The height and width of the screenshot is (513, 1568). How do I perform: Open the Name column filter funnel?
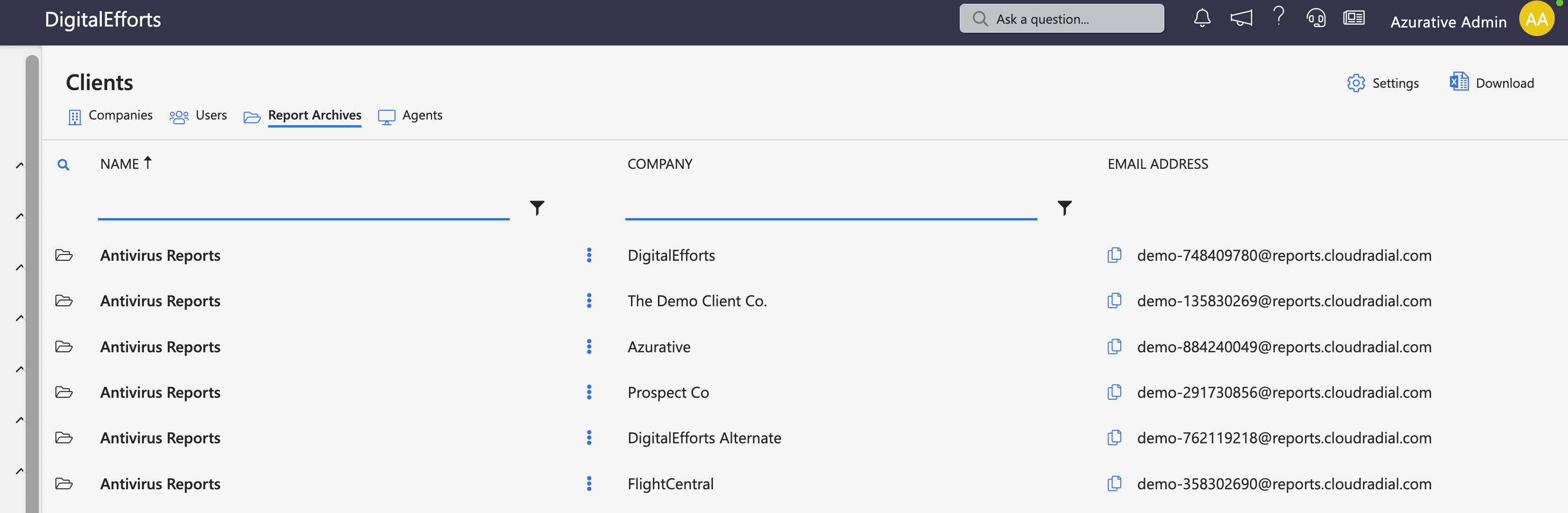(537, 208)
